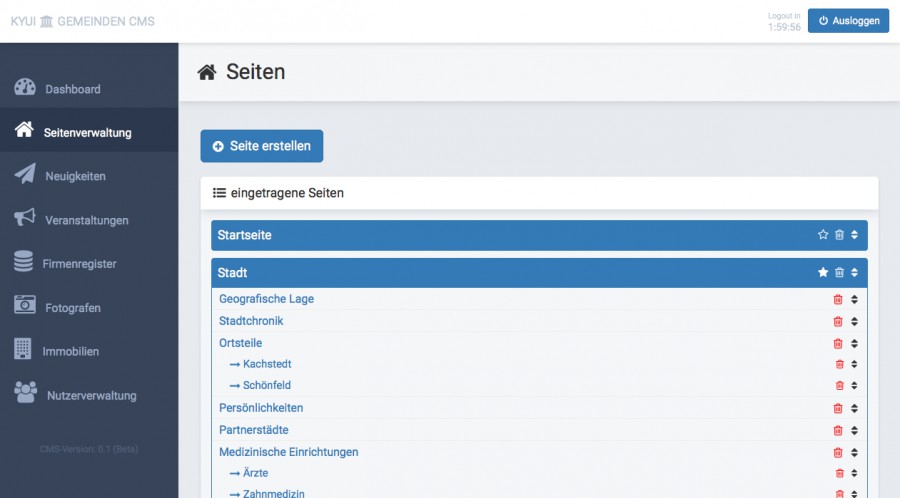Screen dimensions: 900x498
Task: Click the trash icon in Startseite header
Action: tap(839, 235)
